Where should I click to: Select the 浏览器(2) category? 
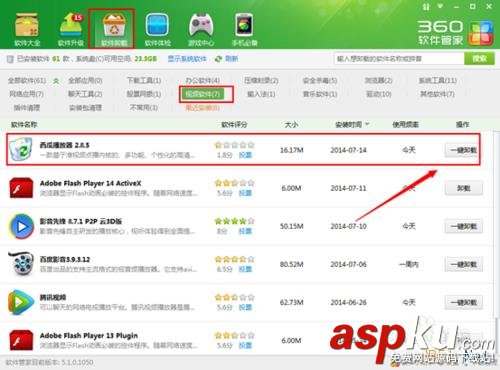pyautogui.click(x=378, y=81)
